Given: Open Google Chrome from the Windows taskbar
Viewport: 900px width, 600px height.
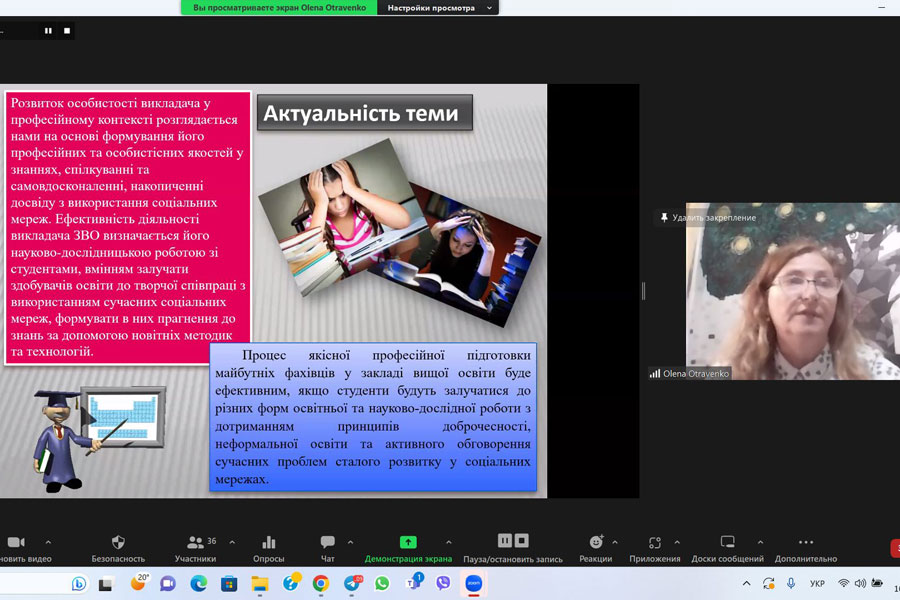Looking at the screenshot, I should point(320,583).
